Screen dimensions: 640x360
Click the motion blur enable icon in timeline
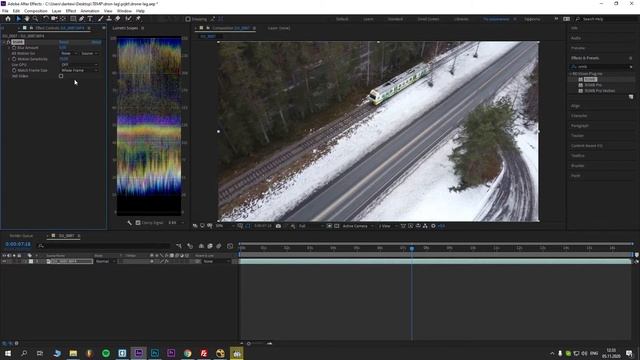(x=219, y=246)
